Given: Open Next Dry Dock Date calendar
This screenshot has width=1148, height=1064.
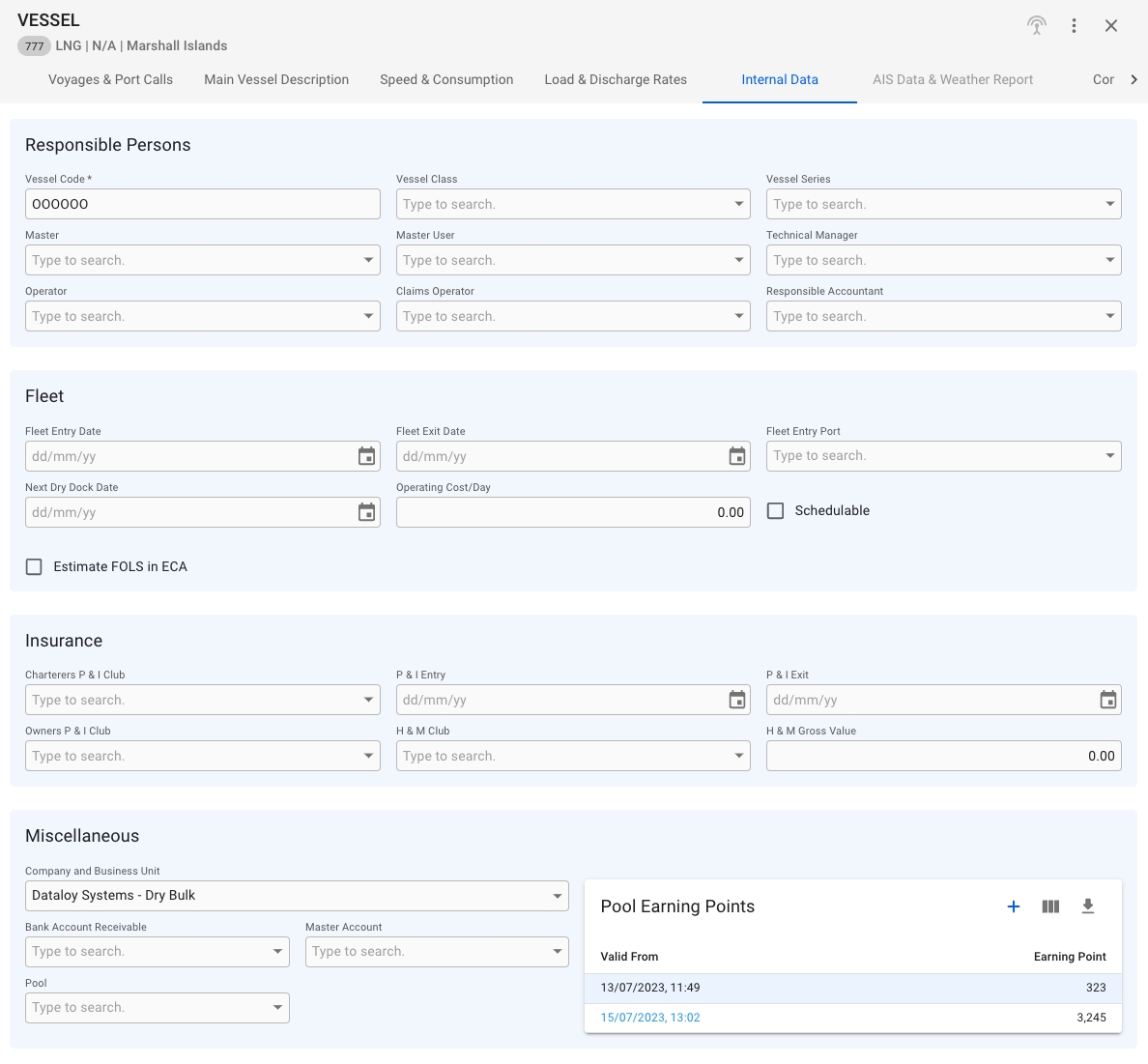Looking at the screenshot, I should [366, 512].
